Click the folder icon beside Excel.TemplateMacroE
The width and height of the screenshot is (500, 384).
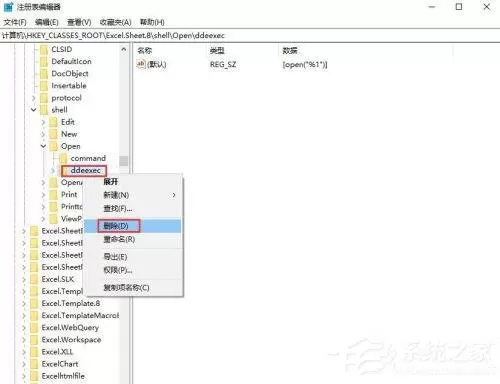pos(34,315)
